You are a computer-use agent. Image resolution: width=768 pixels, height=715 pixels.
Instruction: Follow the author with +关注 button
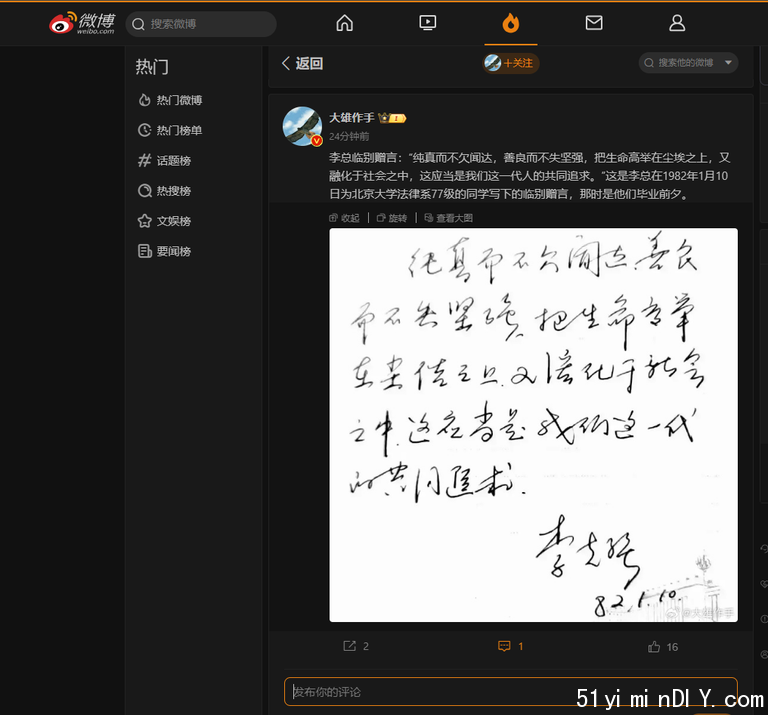pos(511,63)
